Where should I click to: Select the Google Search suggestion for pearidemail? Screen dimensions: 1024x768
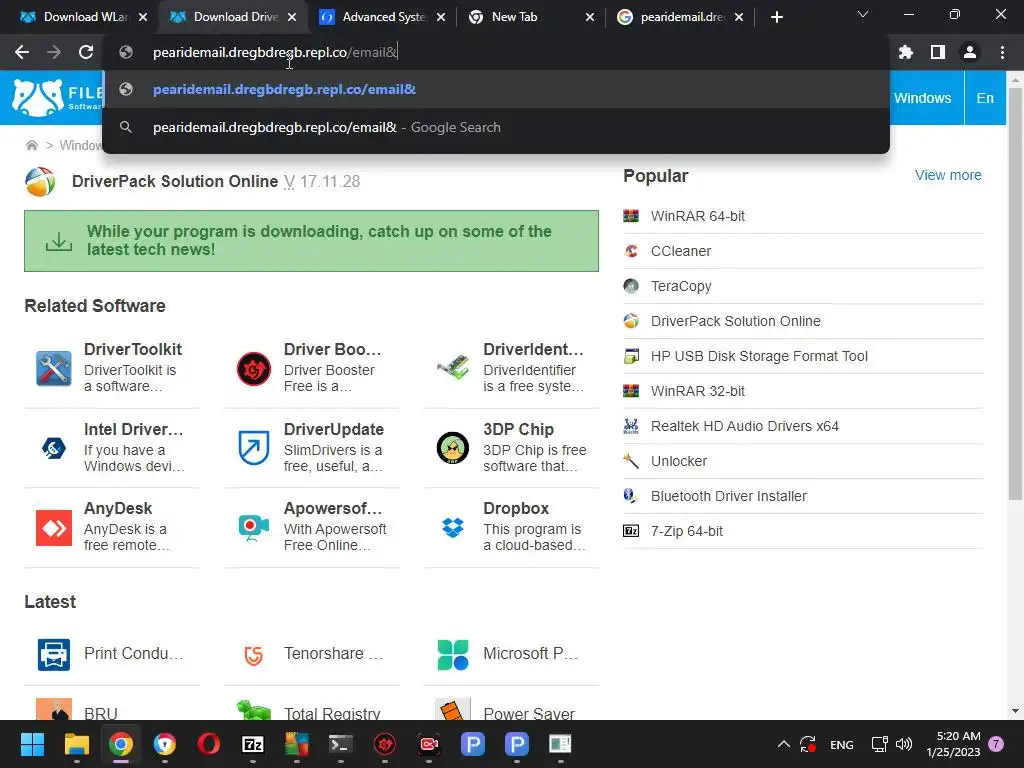tap(496, 127)
